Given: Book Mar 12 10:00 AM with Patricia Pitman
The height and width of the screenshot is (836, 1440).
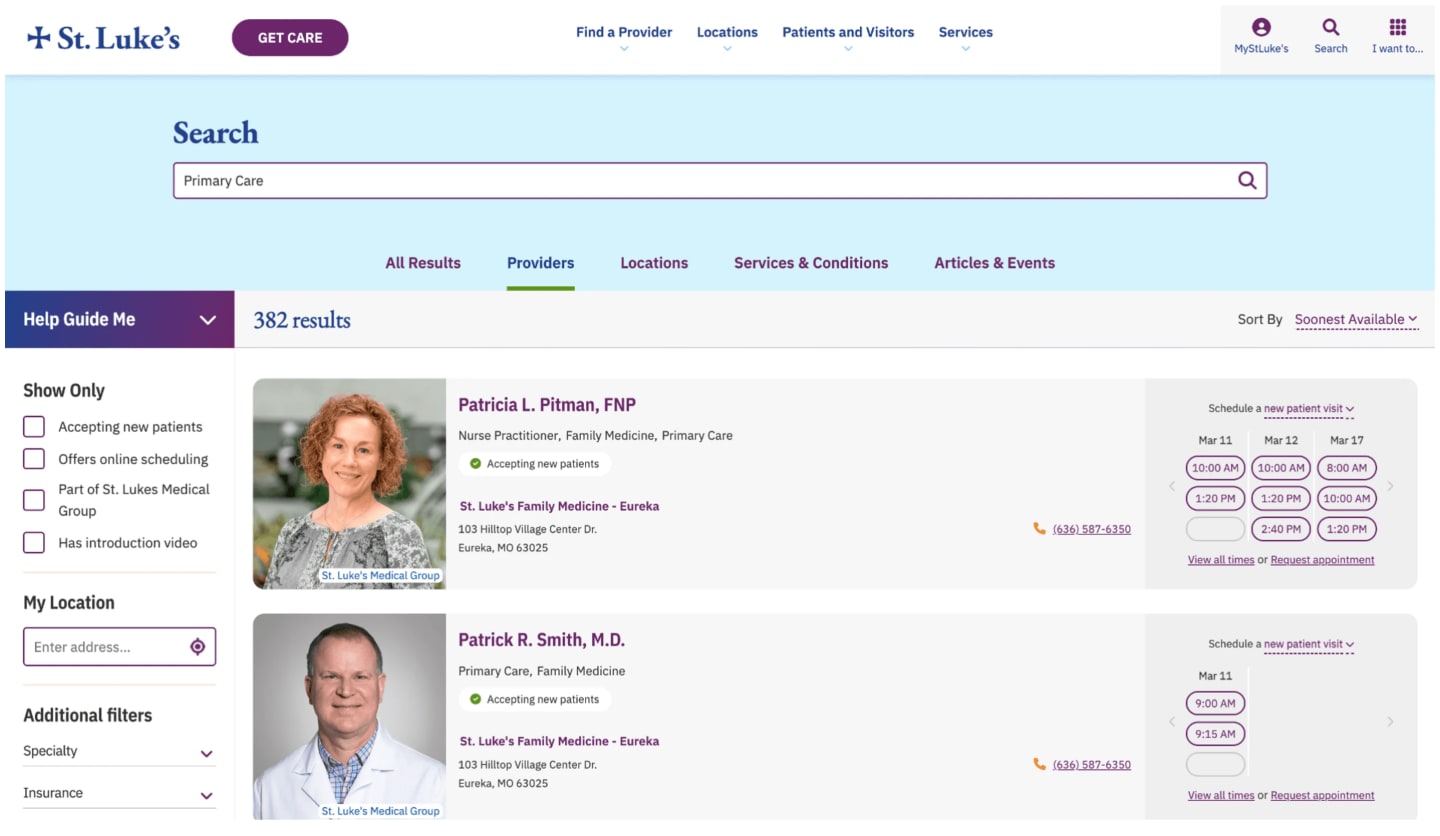Looking at the screenshot, I should pos(1281,468).
